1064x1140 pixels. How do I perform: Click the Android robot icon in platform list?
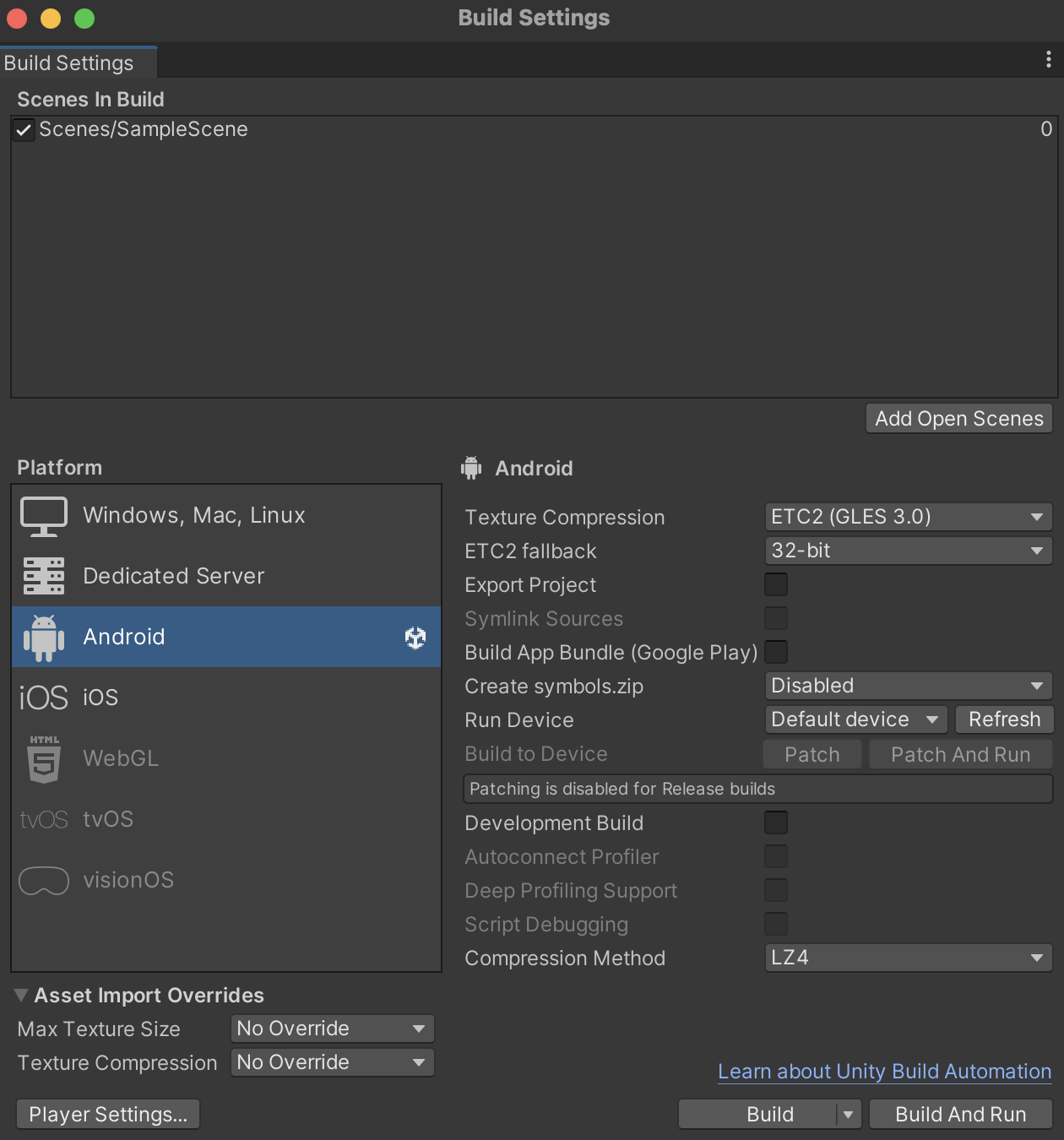[x=44, y=638]
